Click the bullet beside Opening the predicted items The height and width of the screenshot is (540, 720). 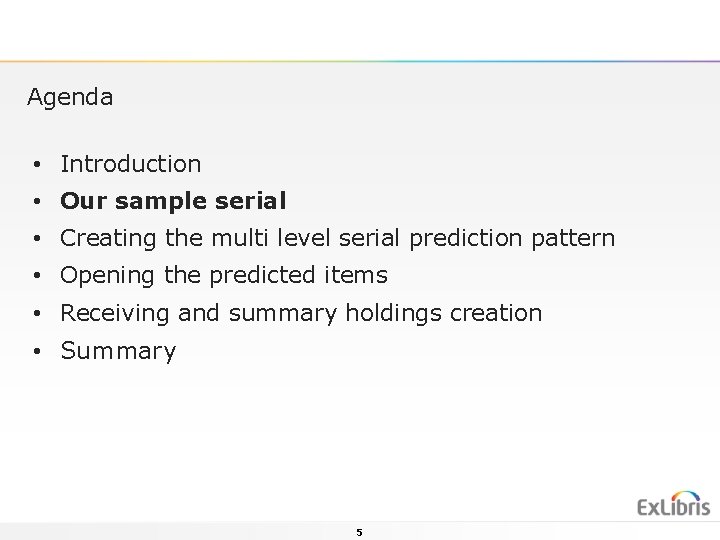(35, 276)
